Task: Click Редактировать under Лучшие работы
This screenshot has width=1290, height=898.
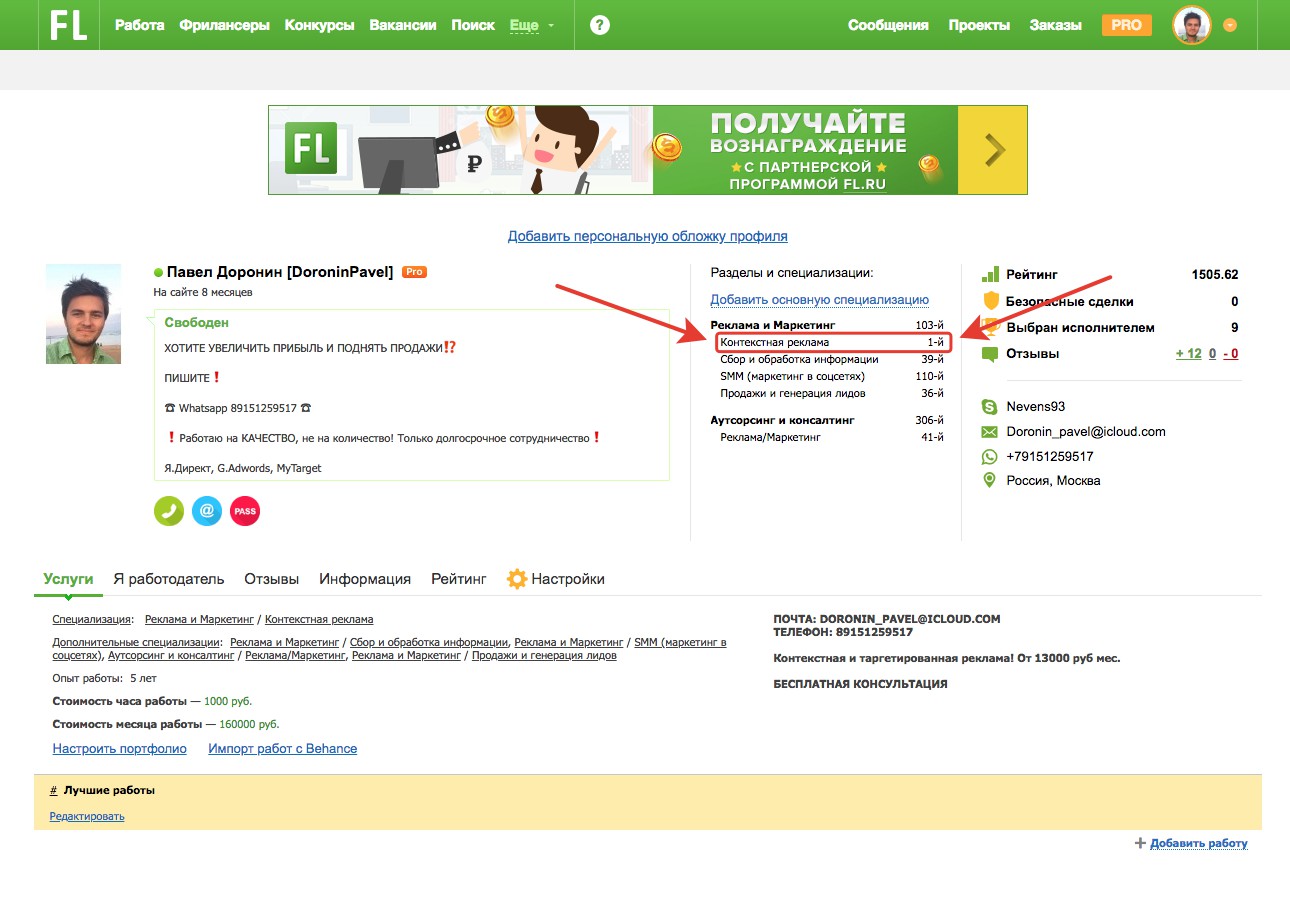Action: [x=87, y=816]
